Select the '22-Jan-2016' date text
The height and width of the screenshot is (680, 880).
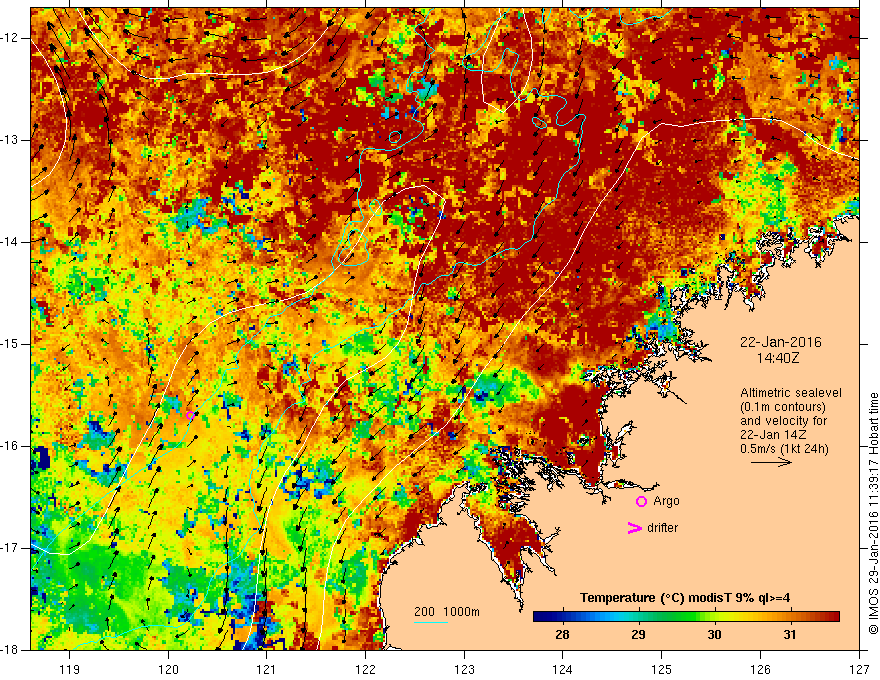[780, 342]
